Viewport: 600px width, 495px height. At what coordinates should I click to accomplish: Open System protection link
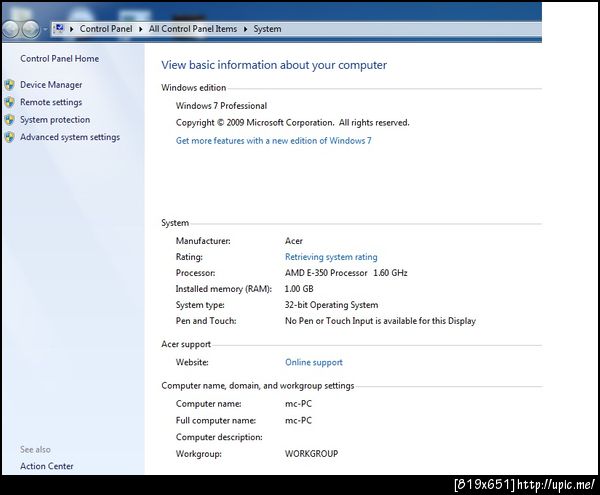point(55,120)
